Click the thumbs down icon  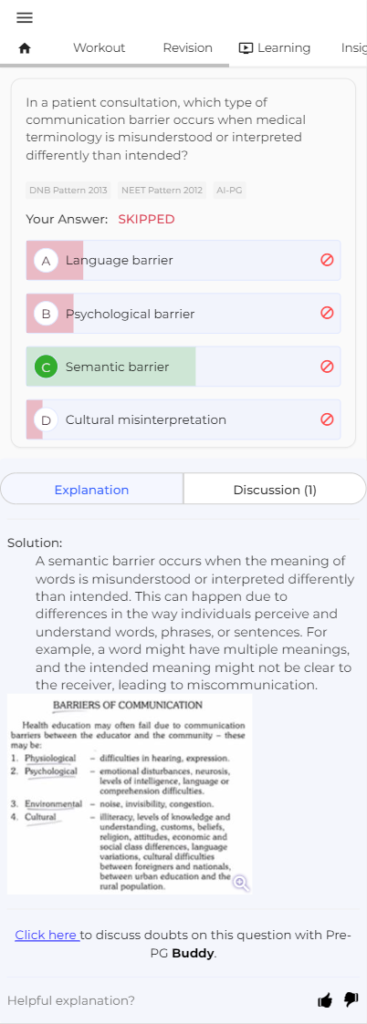(351, 999)
